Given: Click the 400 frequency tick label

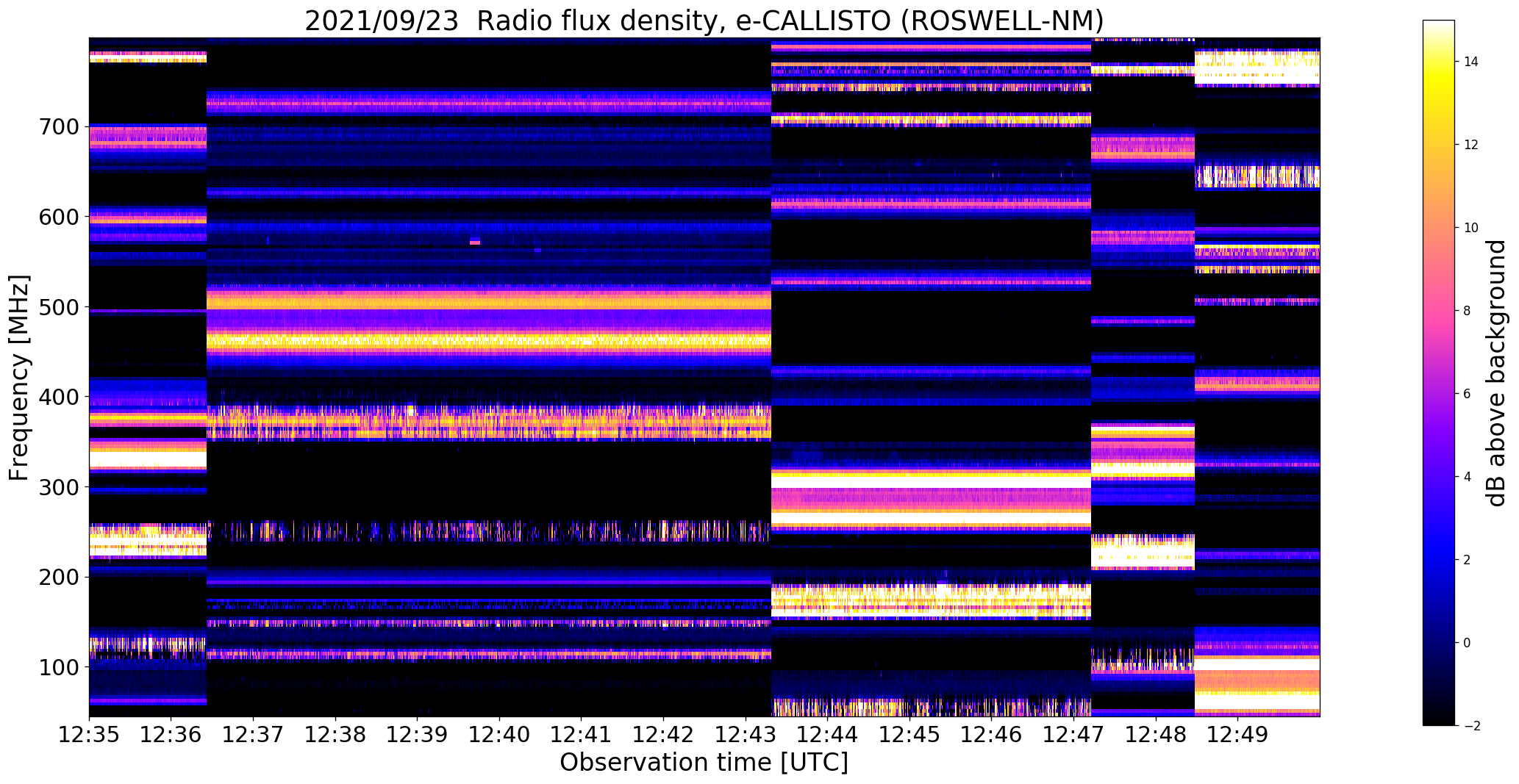Looking at the screenshot, I should coord(57,398).
